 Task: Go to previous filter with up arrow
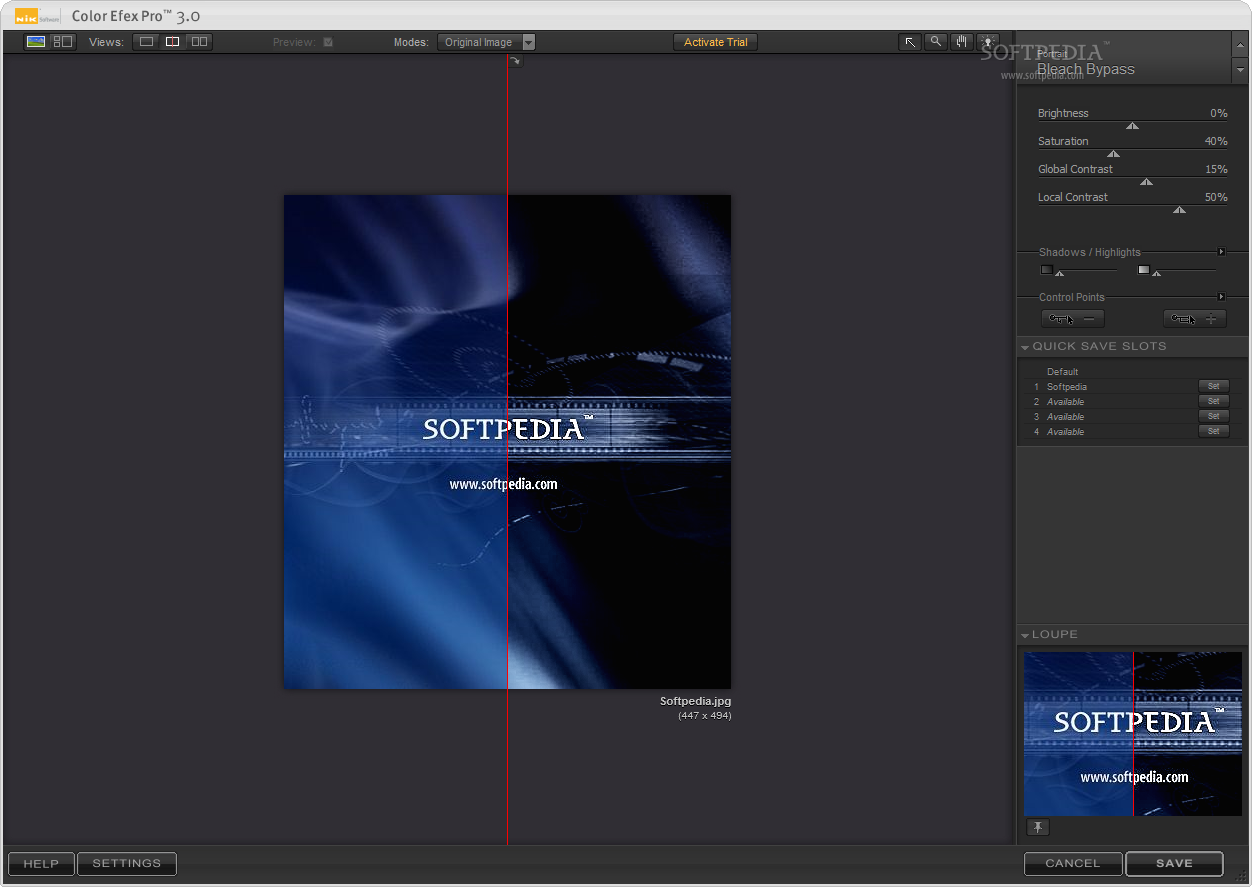1240,45
